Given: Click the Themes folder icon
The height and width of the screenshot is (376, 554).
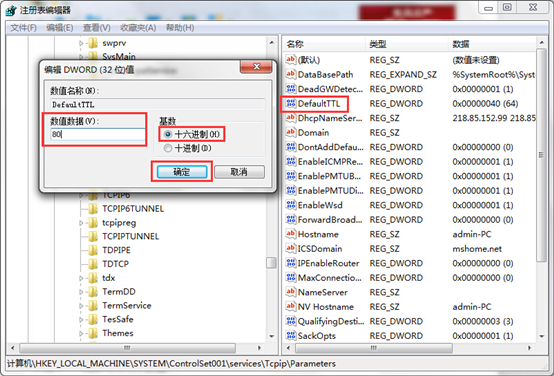Looking at the screenshot, I should tap(93, 333).
